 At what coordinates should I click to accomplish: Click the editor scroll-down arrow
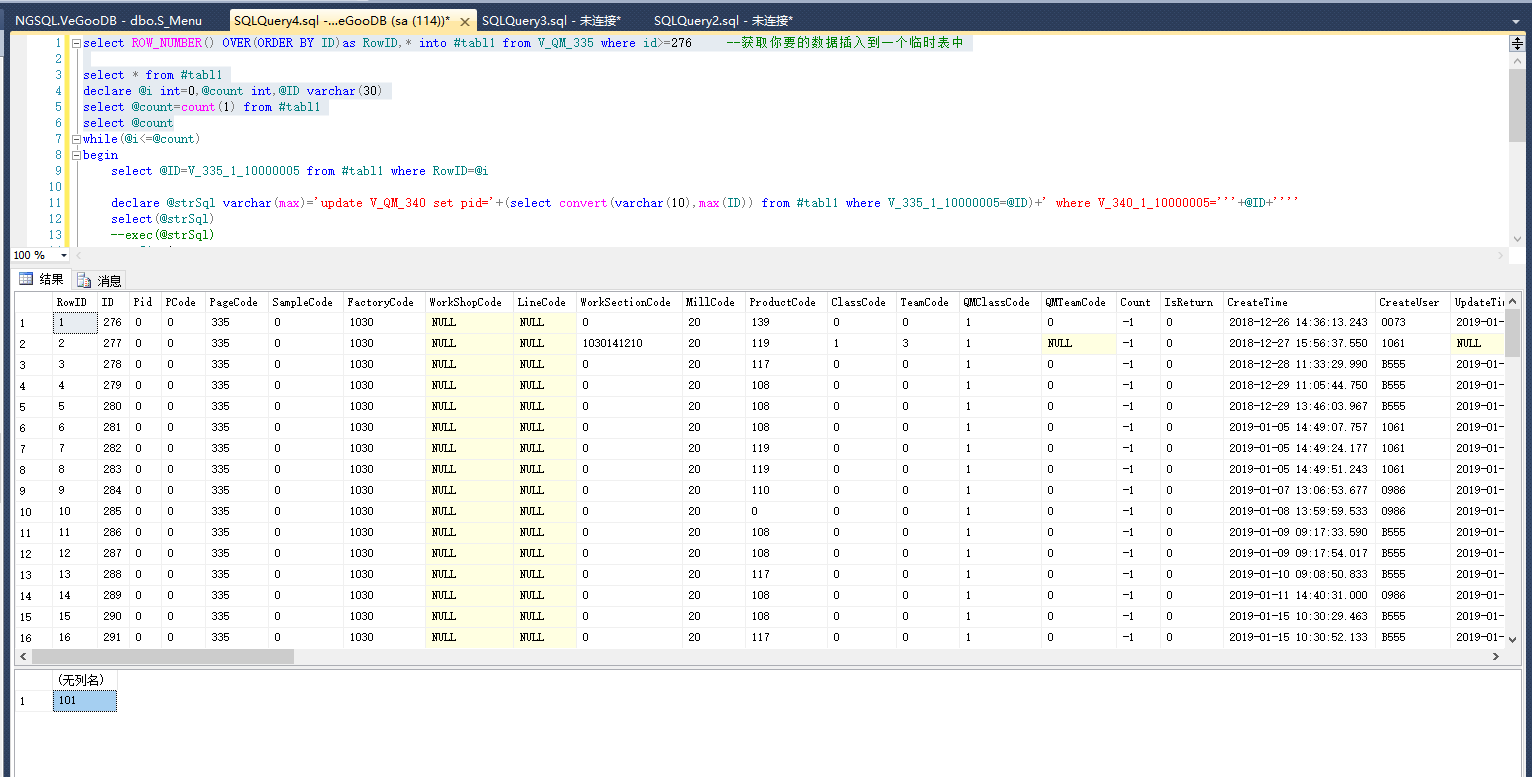pyautogui.click(x=1516, y=239)
